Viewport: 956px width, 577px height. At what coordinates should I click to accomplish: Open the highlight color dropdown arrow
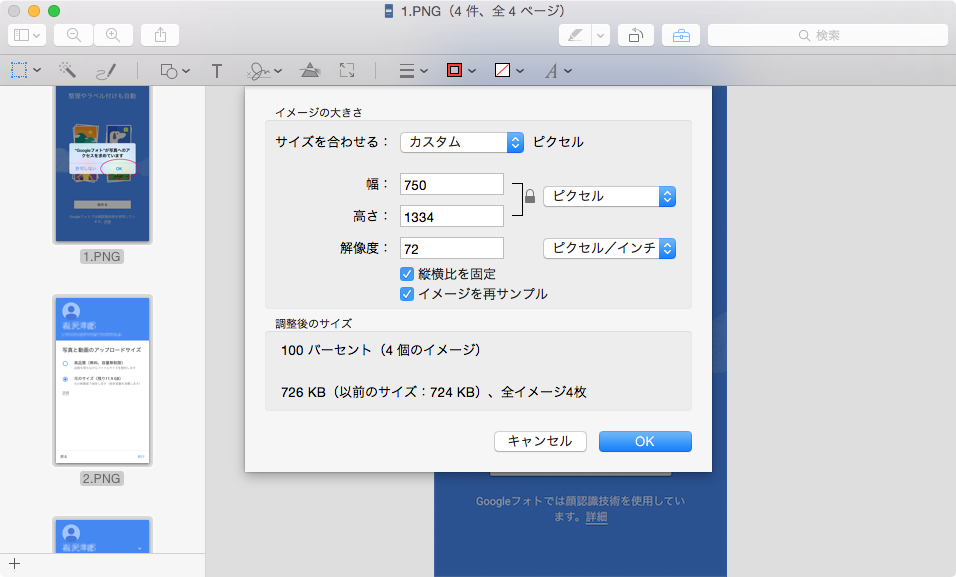pyautogui.click(x=601, y=35)
